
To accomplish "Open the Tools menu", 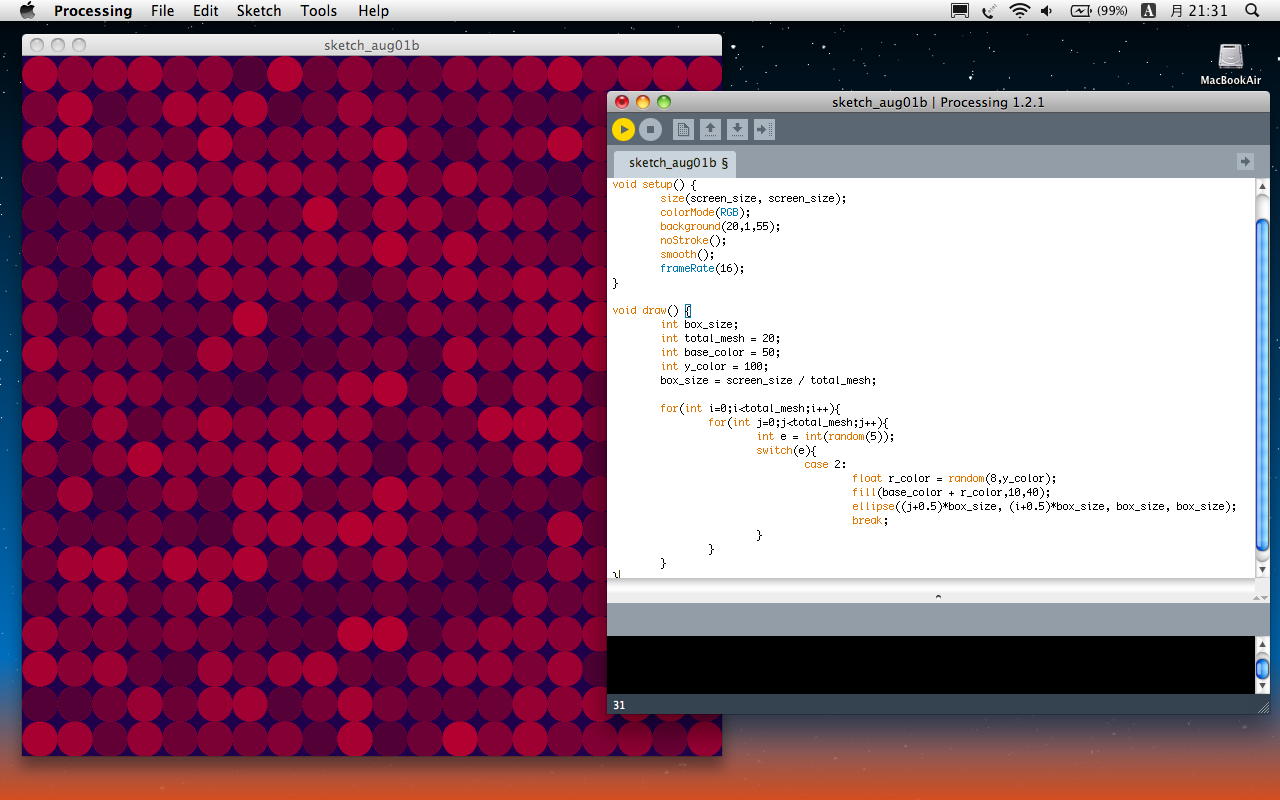I will coord(318,11).
